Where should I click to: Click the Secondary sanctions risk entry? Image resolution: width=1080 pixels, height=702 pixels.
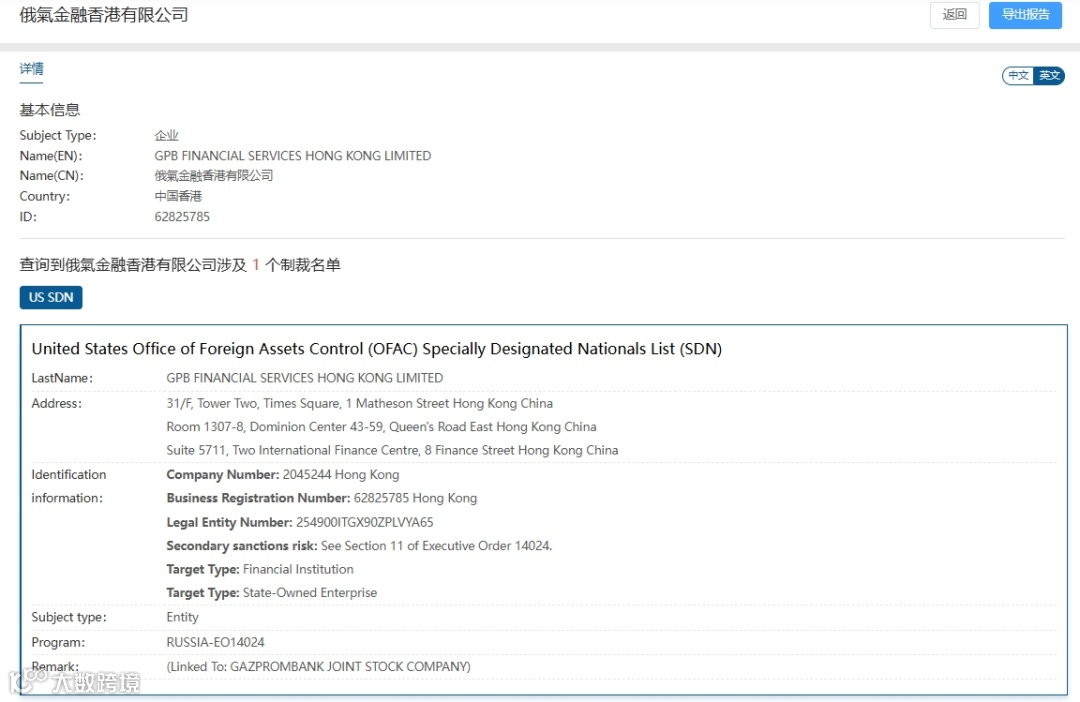coord(359,546)
